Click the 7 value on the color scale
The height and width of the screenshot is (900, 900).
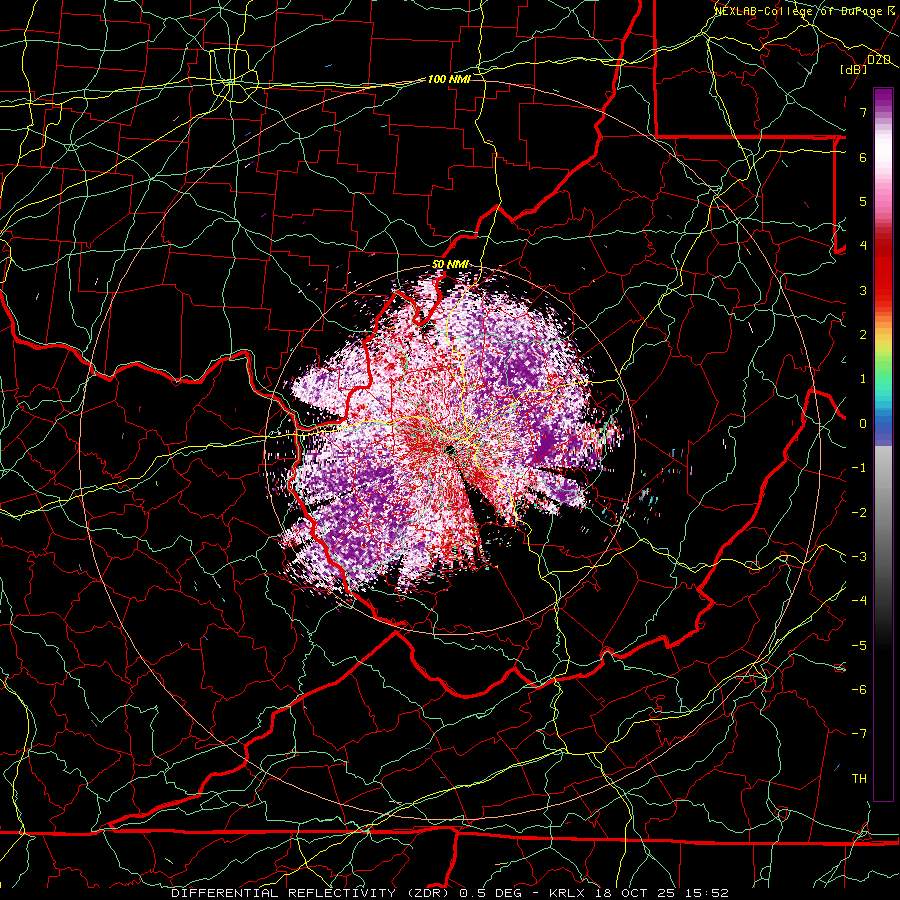coord(863,112)
